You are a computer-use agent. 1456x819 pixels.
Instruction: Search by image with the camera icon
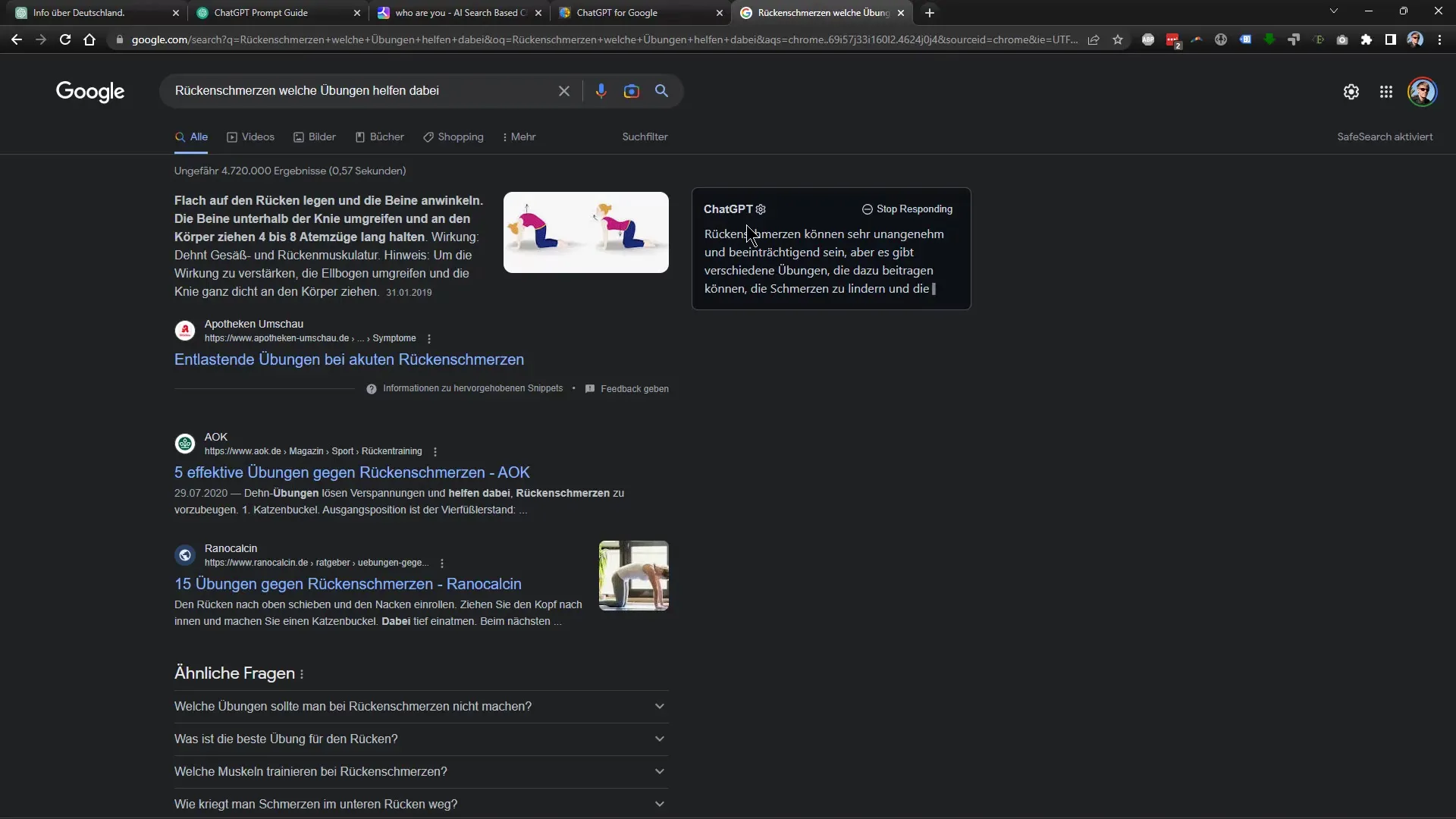click(x=631, y=91)
